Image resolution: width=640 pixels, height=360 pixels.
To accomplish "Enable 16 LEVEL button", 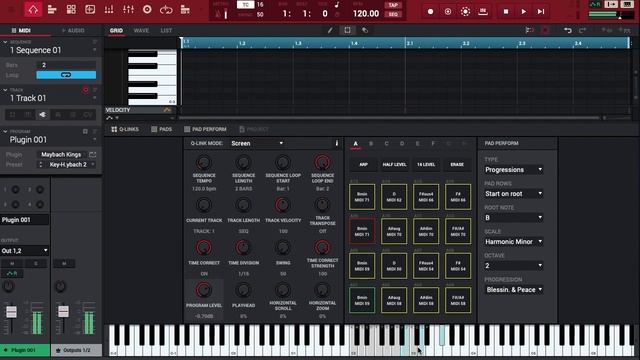I will 426,164.
